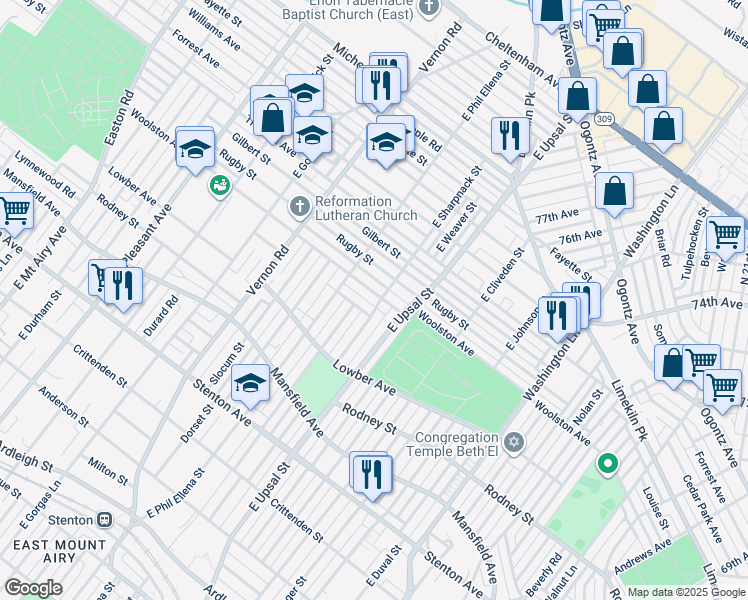The height and width of the screenshot is (600, 748).
Task: Select the school marker near Slocum St
Action: pyautogui.click(x=250, y=384)
